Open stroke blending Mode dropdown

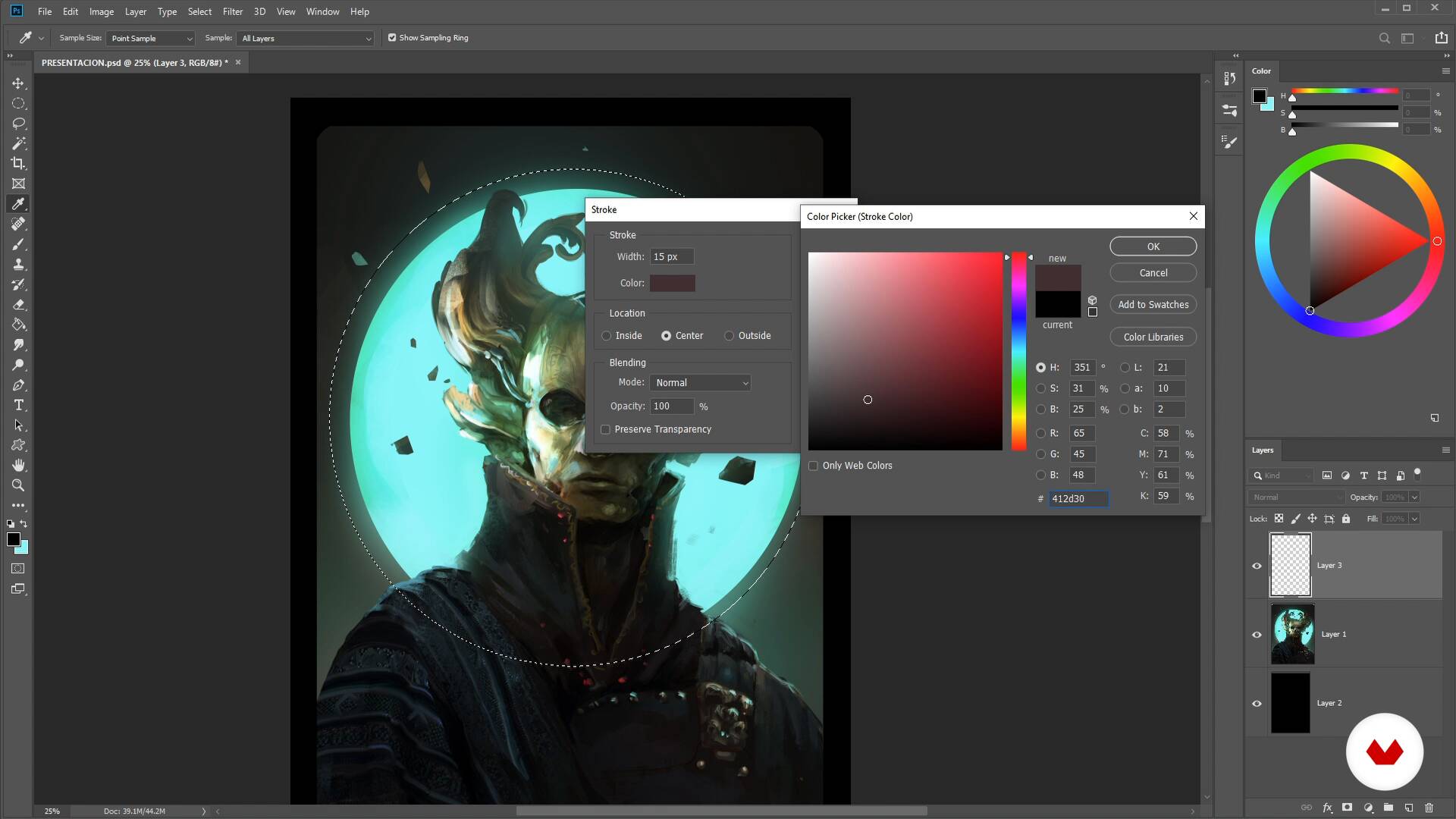pyautogui.click(x=701, y=383)
